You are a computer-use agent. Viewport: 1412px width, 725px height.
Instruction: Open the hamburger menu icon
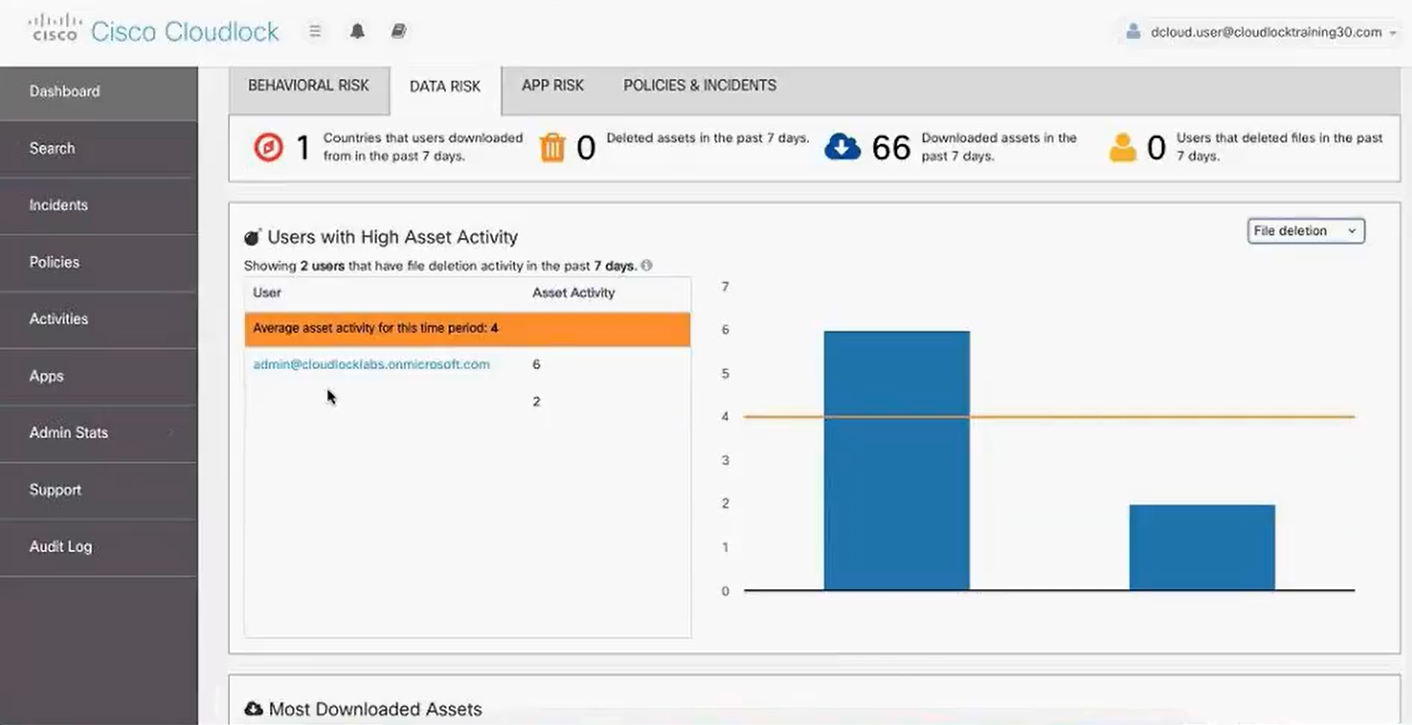tap(315, 31)
